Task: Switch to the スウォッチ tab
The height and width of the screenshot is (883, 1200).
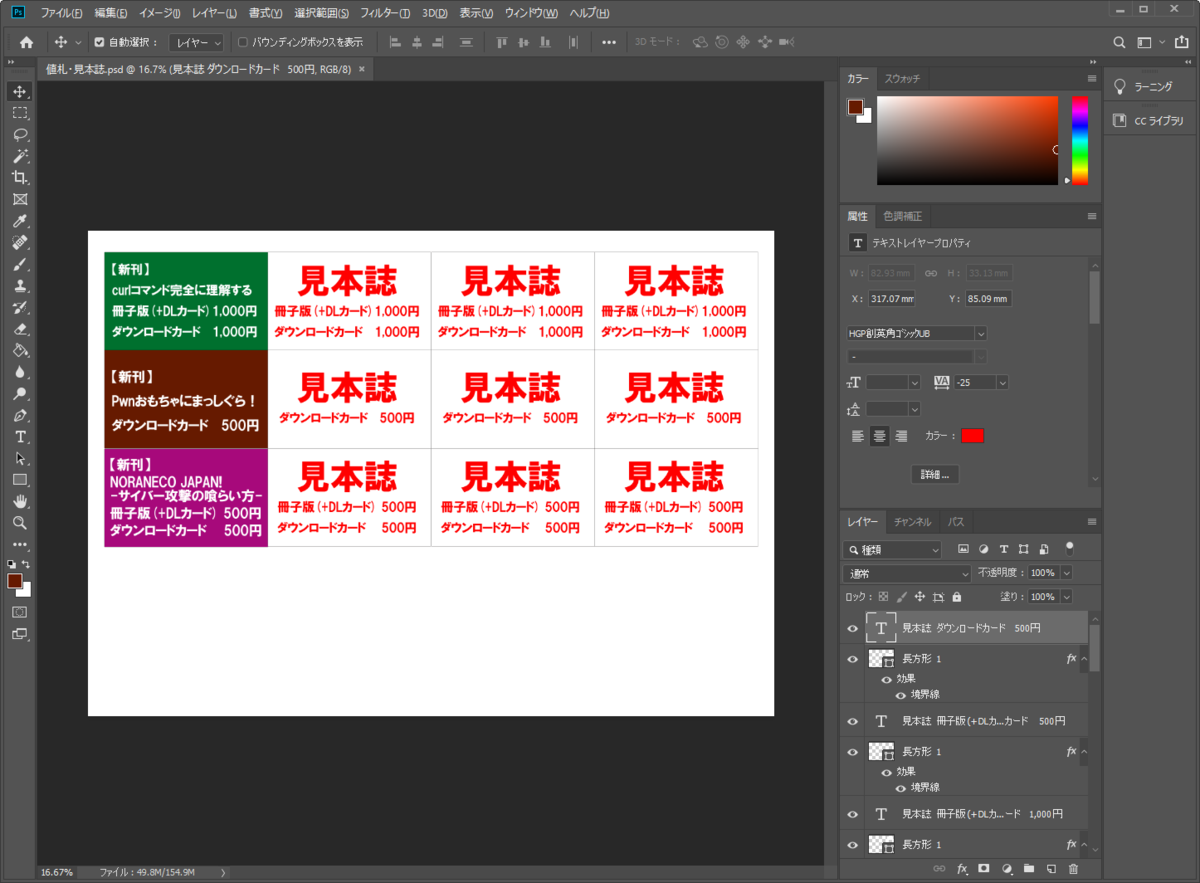Action: coord(902,78)
